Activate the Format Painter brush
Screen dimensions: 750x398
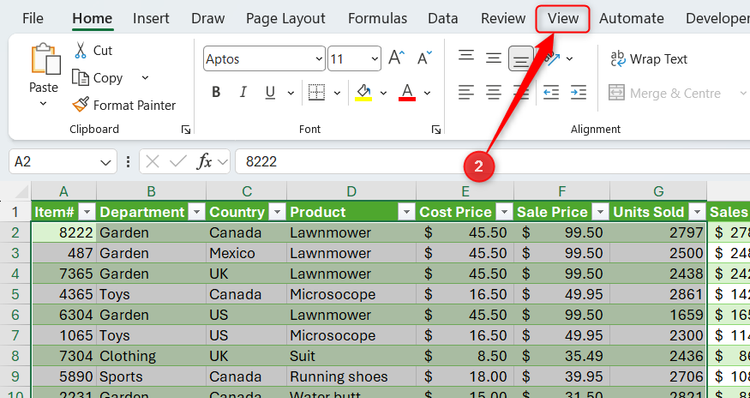click(x=80, y=105)
